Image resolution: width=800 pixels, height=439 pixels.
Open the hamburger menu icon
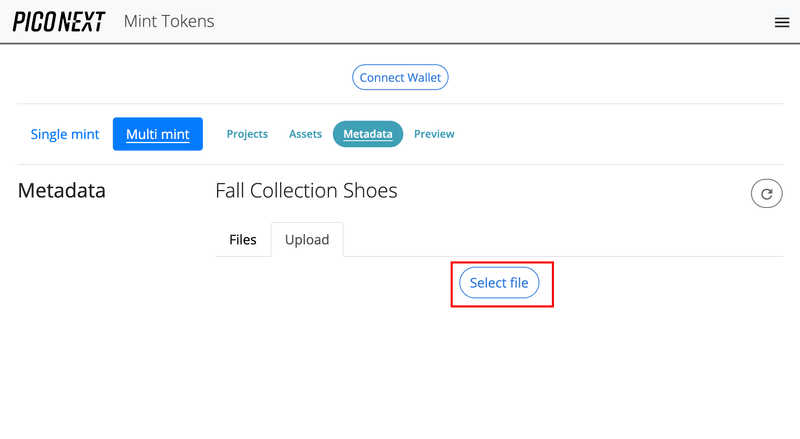pyautogui.click(x=782, y=22)
